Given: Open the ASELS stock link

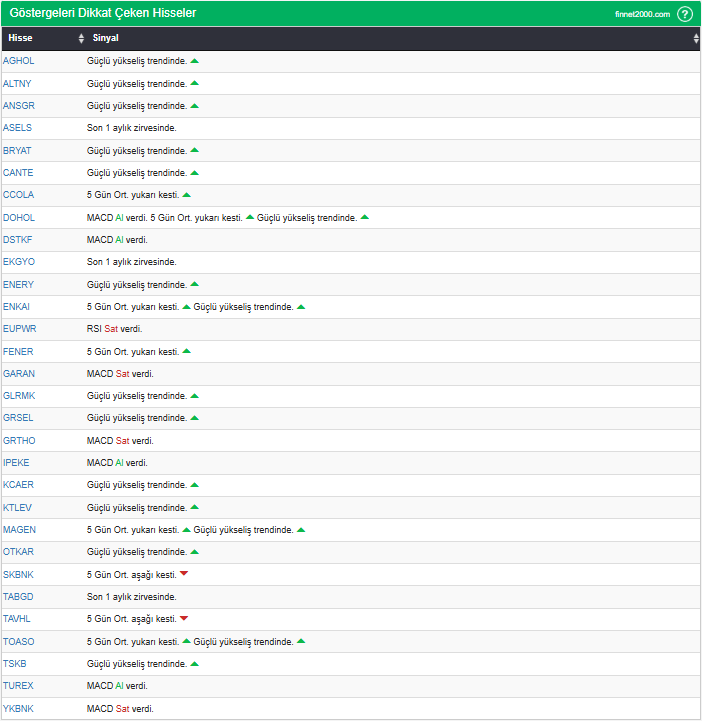Looking at the screenshot, I should coord(17,128).
